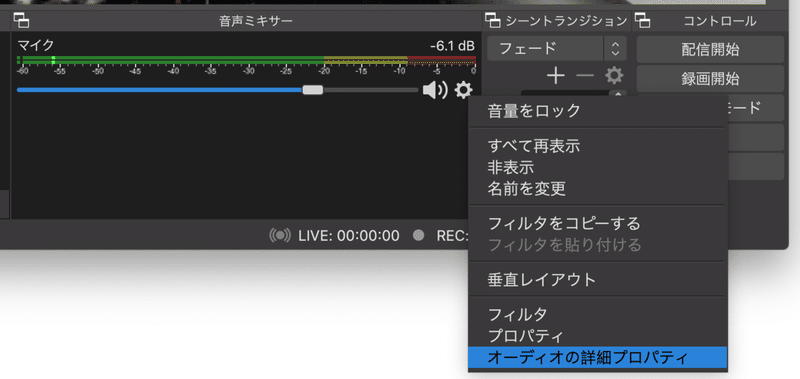The height and width of the screenshot is (379, 800).
Task: Click the -6.1 dB volume readout
Action: point(453,46)
